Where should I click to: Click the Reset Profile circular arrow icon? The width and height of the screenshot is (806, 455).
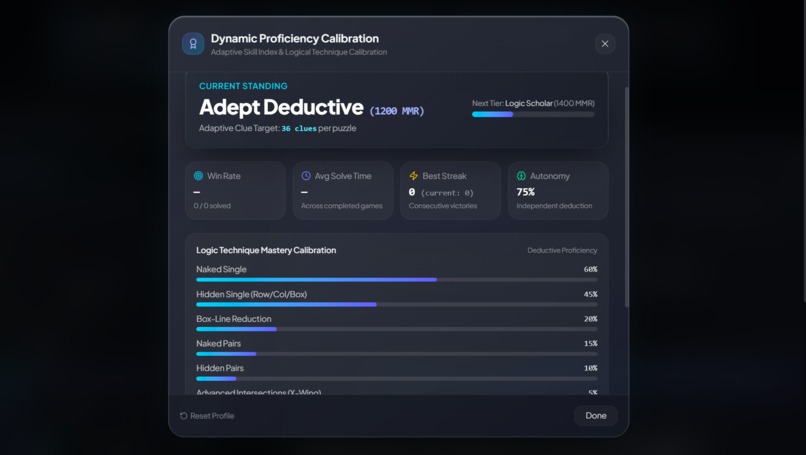point(184,416)
